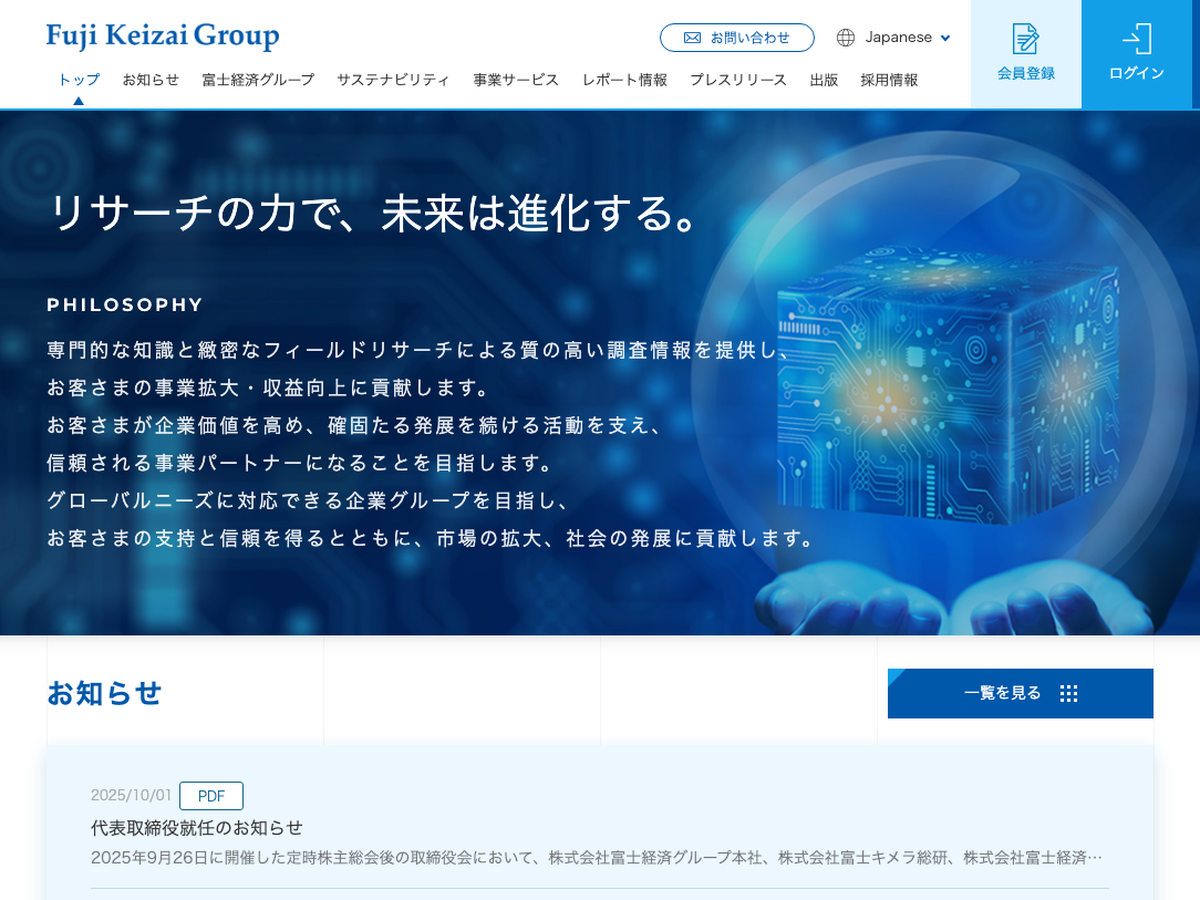Click the envelope icon in contact button
Image resolution: width=1200 pixels, height=900 pixels.
(692, 38)
